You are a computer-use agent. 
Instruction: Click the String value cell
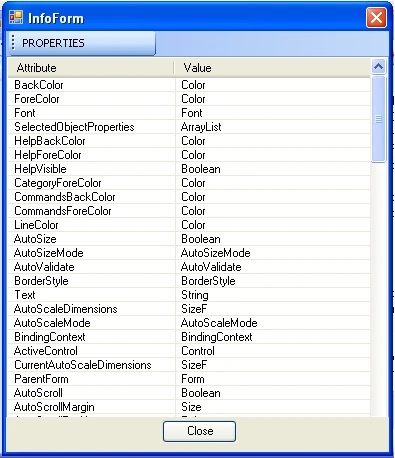coord(273,295)
